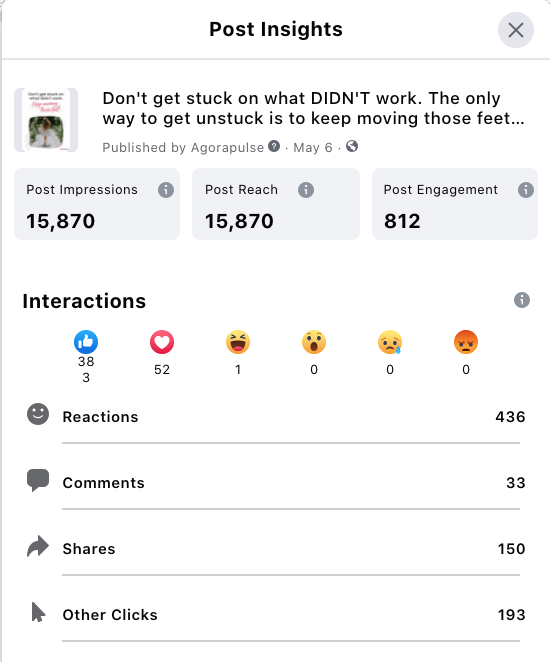The height and width of the screenshot is (662, 550).
Task: Click the Post Reach info icon
Action: [x=306, y=190]
